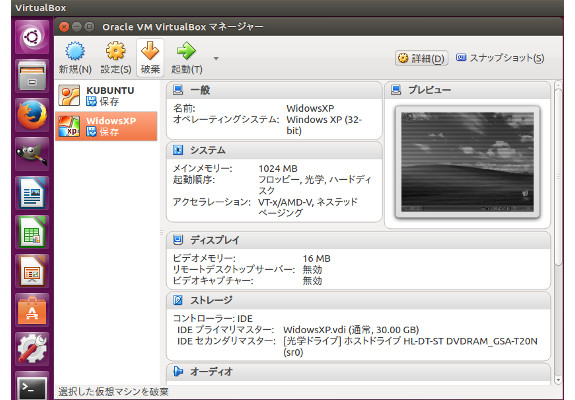The width and height of the screenshot is (575, 400).
Task: Open Ubuntu Software Center launcher icon
Action: (32, 310)
